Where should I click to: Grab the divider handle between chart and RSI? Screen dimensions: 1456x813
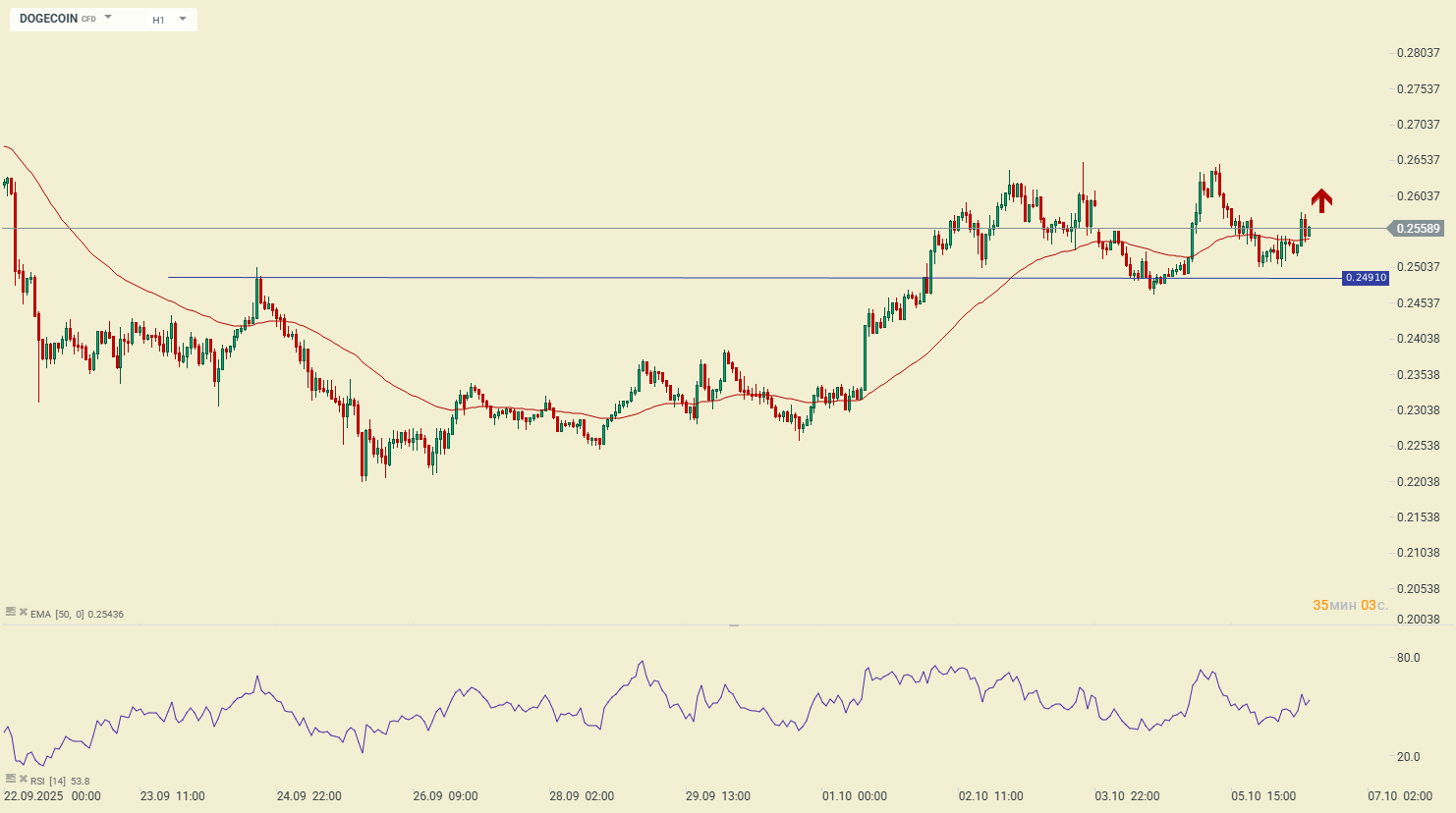(x=733, y=625)
